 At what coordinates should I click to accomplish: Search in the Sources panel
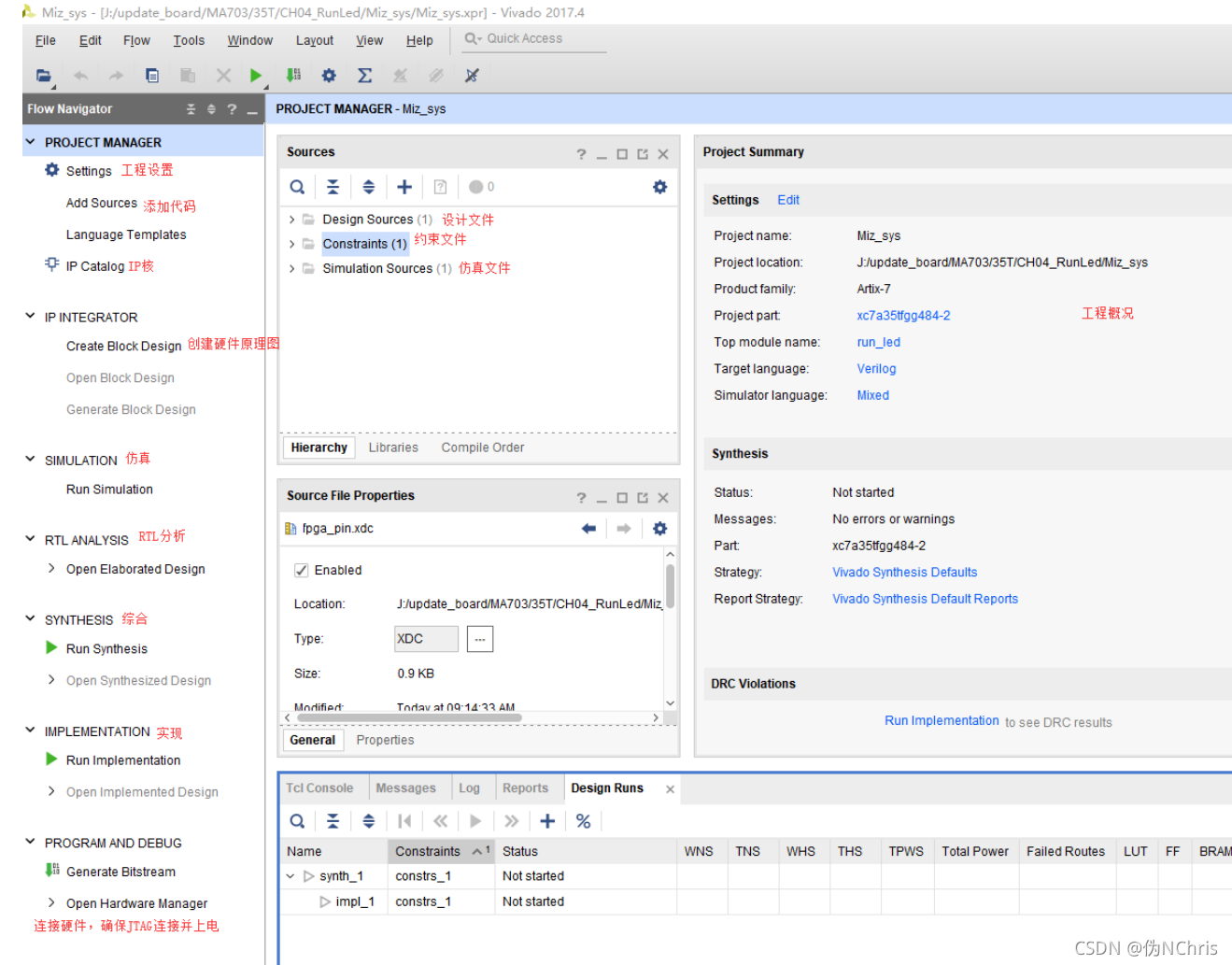(x=297, y=187)
